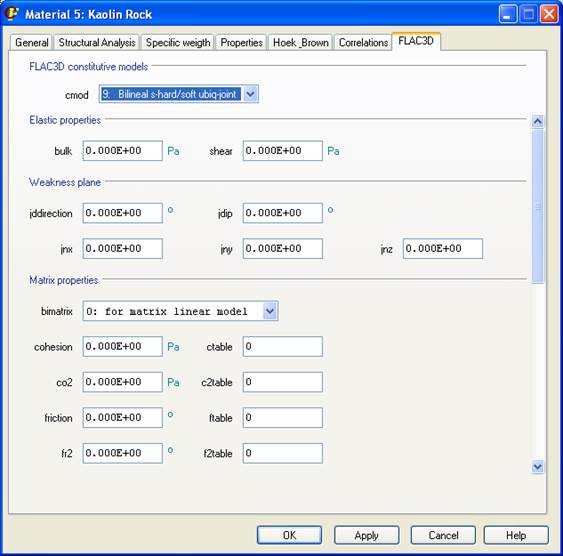Switch to the General tab
This screenshot has width=563, height=556.
click(32, 42)
